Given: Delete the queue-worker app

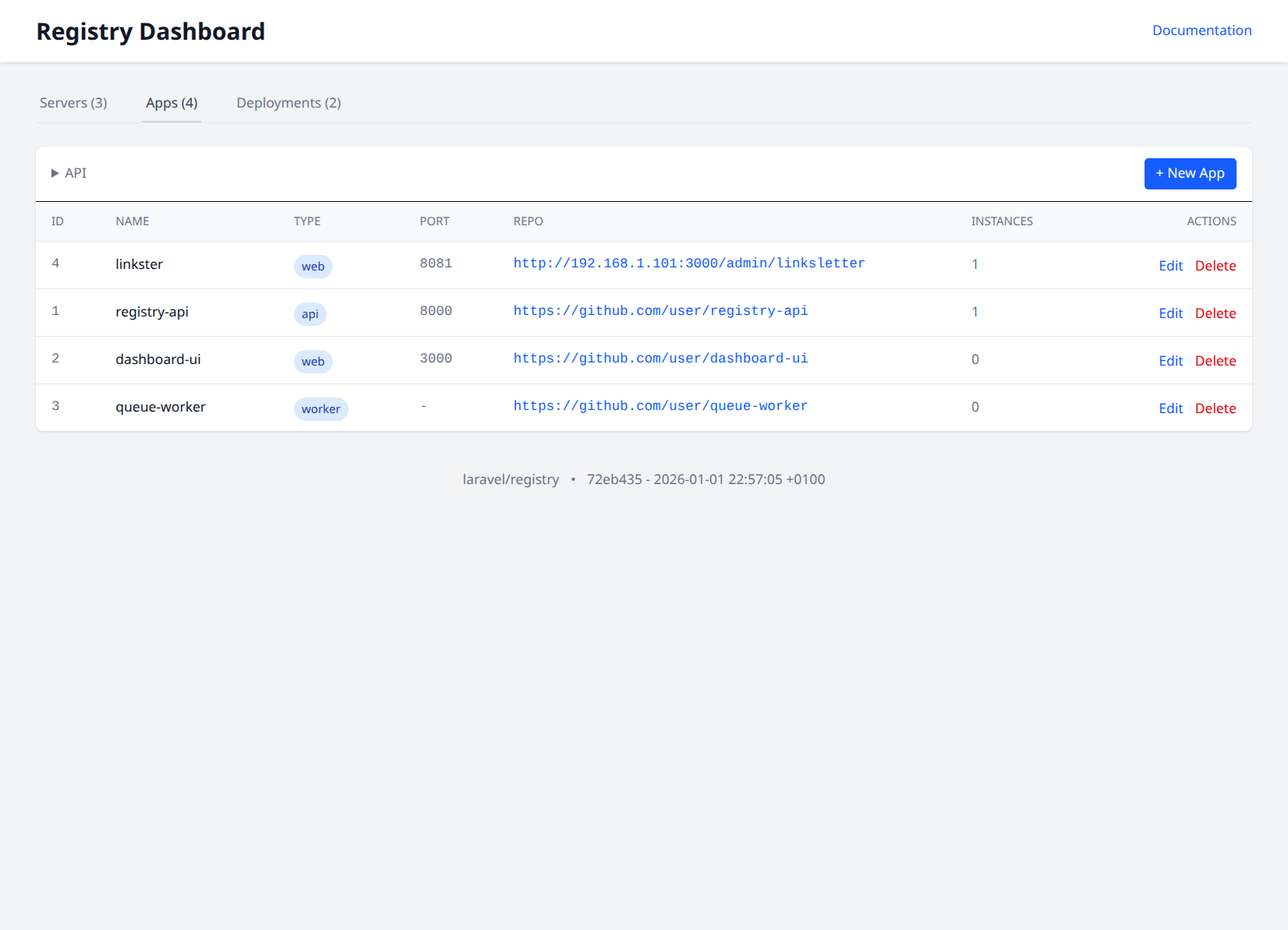Looking at the screenshot, I should tap(1215, 408).
